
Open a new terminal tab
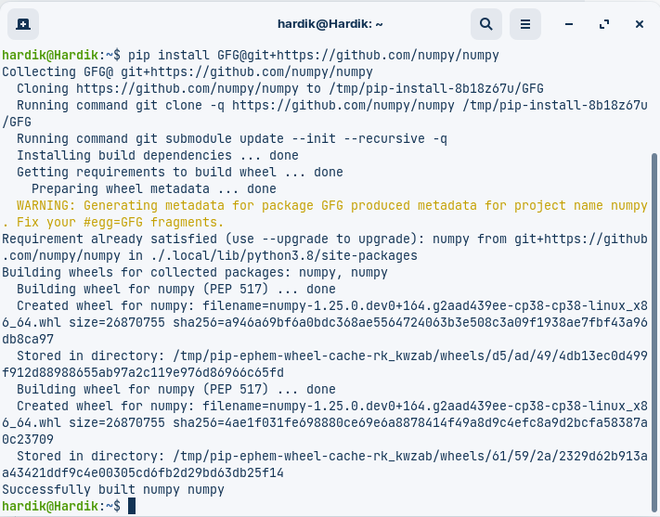tap(23, 24)
